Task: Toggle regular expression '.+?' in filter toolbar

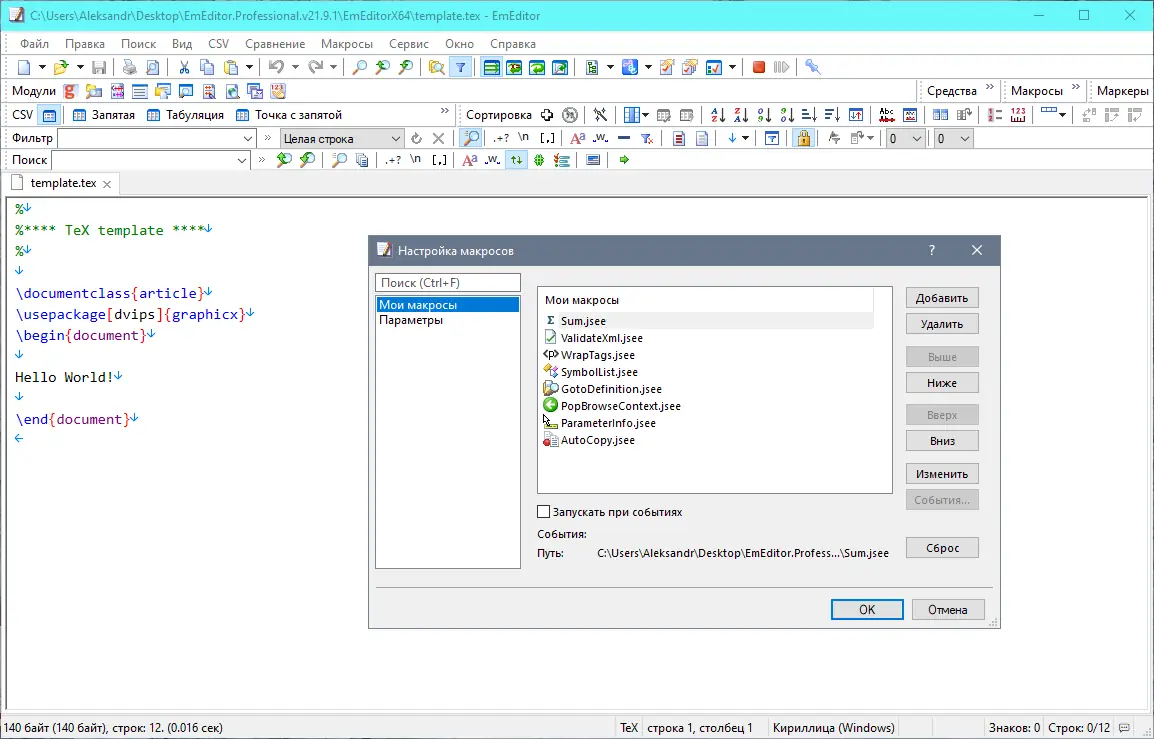Action: (501, 138)
